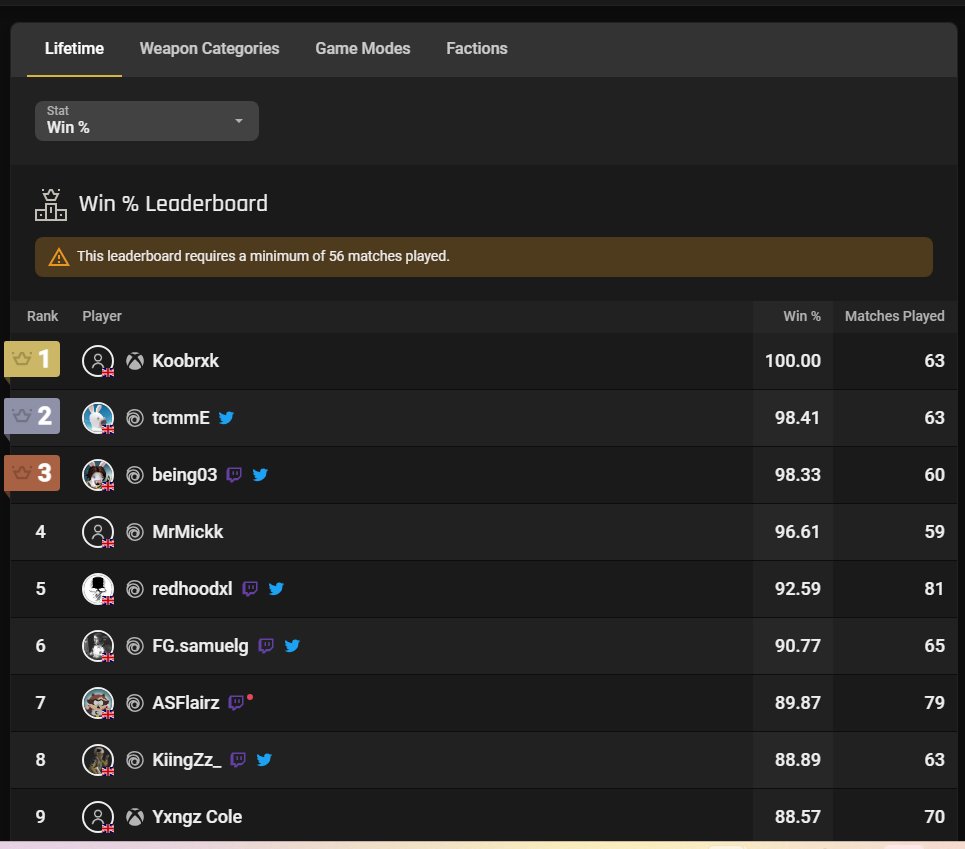The width and height of the screenshot is (965, 849).
Task: Open the Weapon Categories tab
Action: point(209,49)
